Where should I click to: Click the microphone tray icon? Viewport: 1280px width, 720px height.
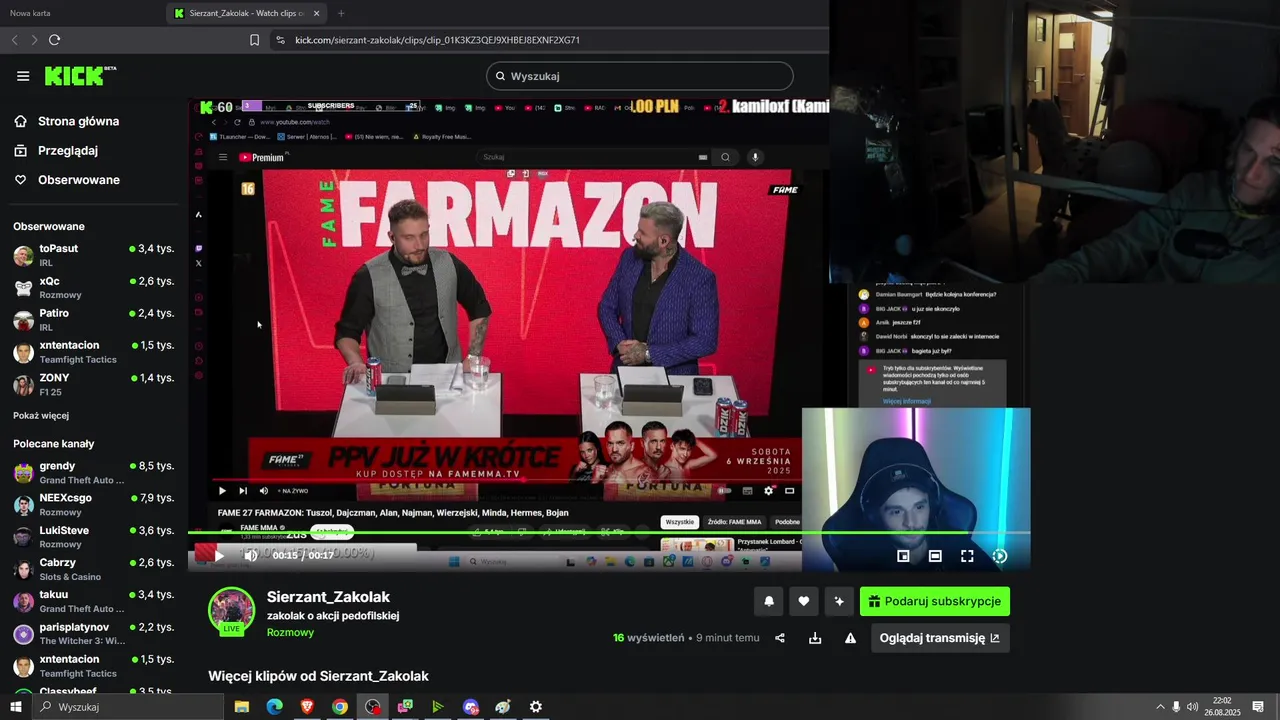tap(1176, 707)
